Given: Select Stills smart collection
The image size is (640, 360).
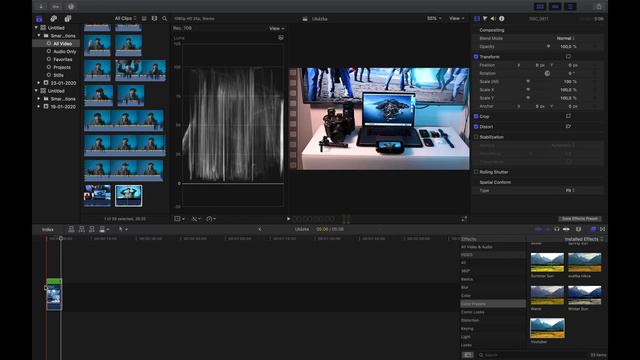Looking at the screenshot, I should pyautogui.click(x=58, y=75).
